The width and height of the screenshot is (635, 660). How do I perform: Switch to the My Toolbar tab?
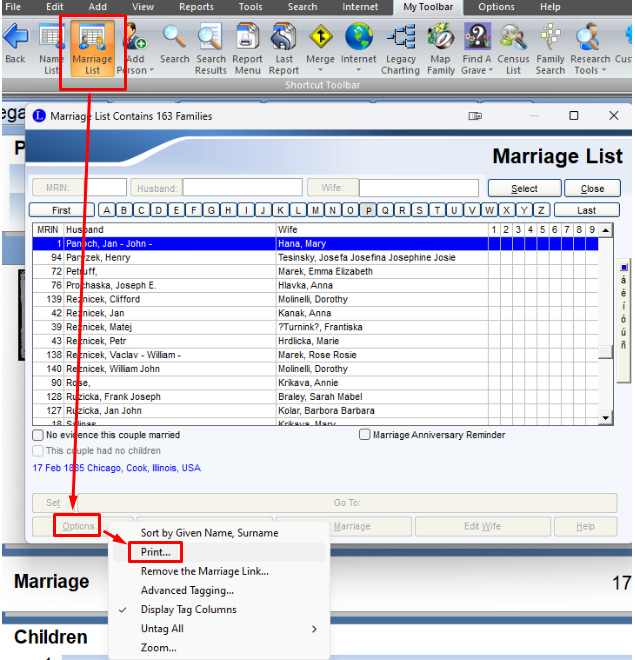428,7
